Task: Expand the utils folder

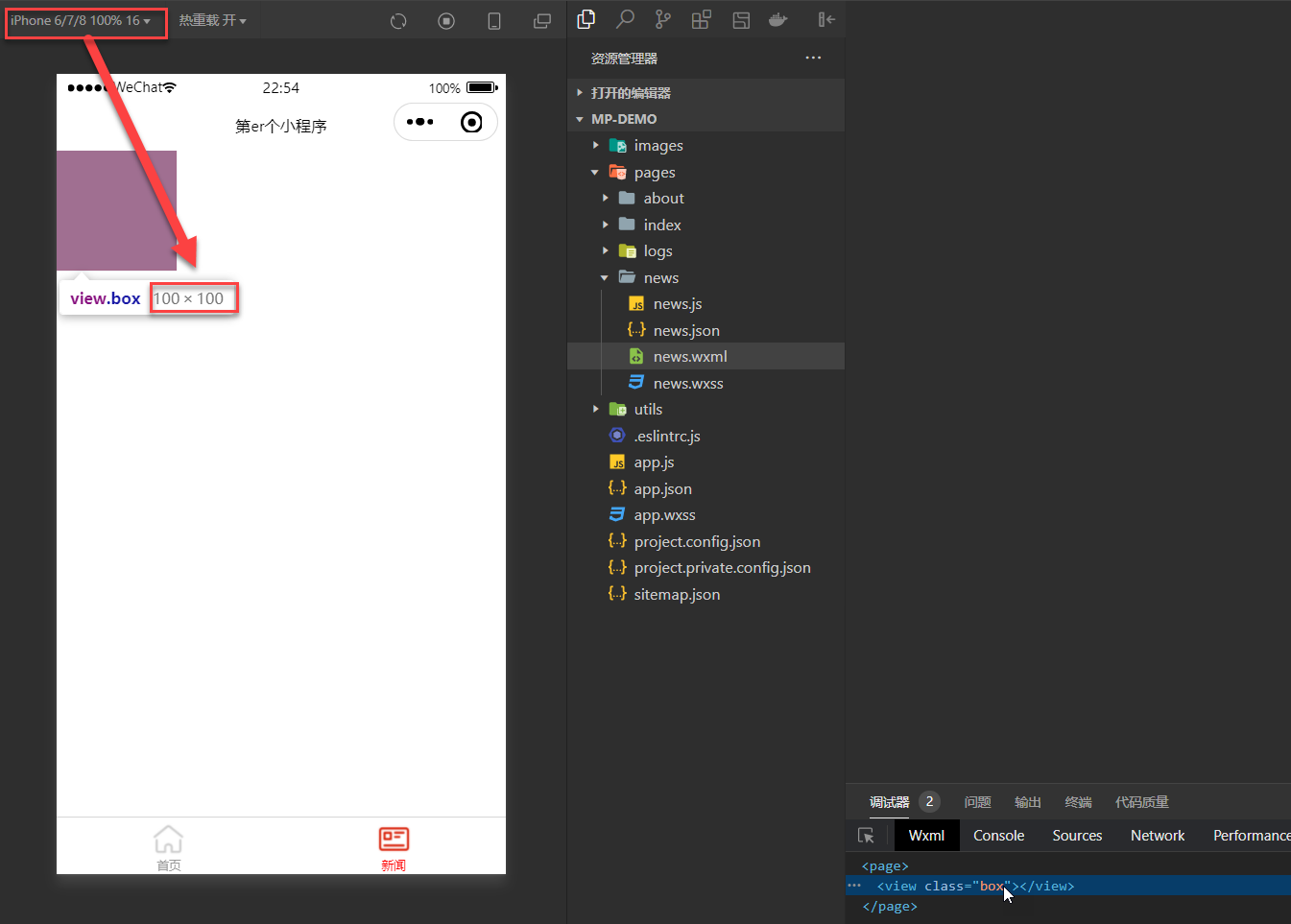Action: pos(648,410)
